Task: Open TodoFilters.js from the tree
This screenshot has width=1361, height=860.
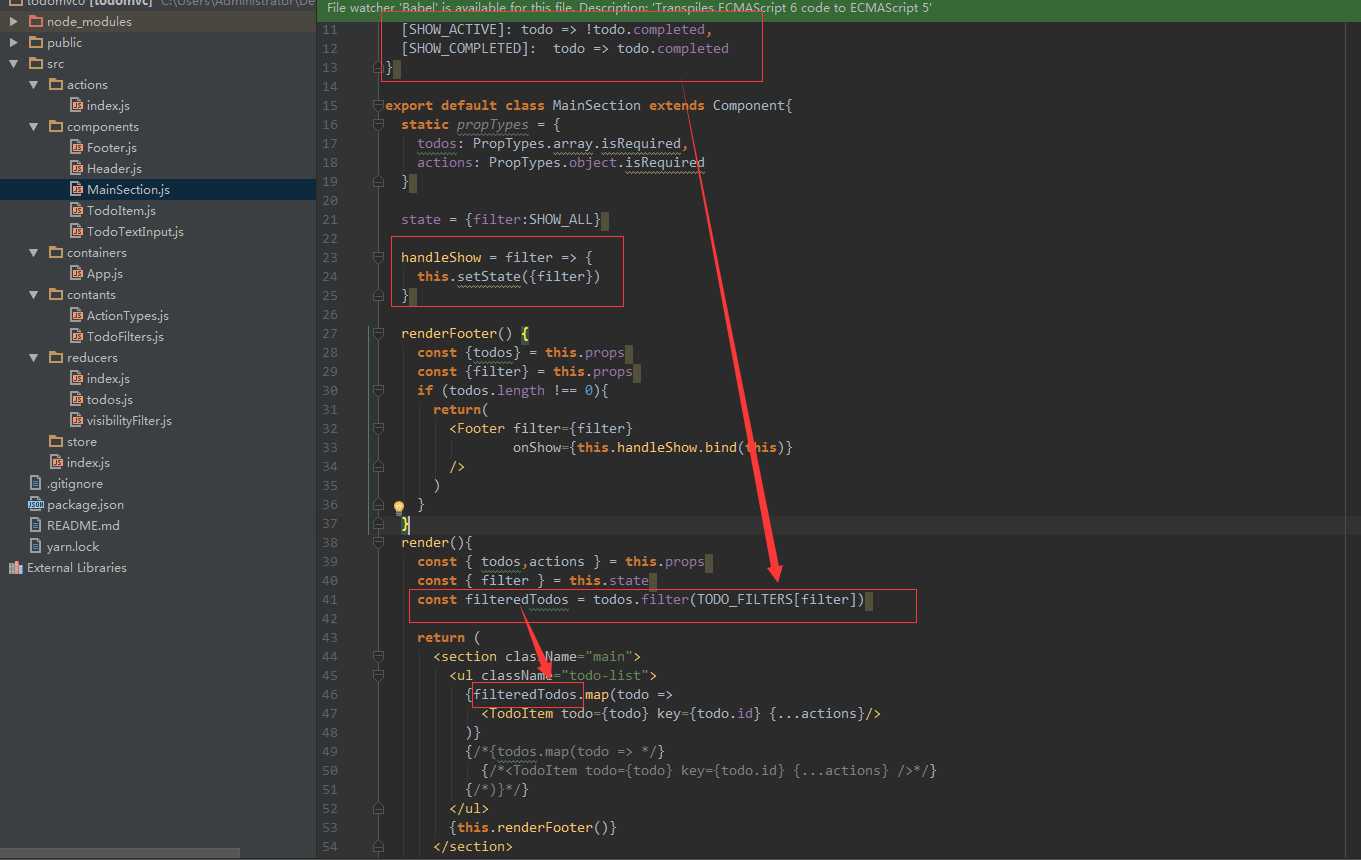Action: 125,336
